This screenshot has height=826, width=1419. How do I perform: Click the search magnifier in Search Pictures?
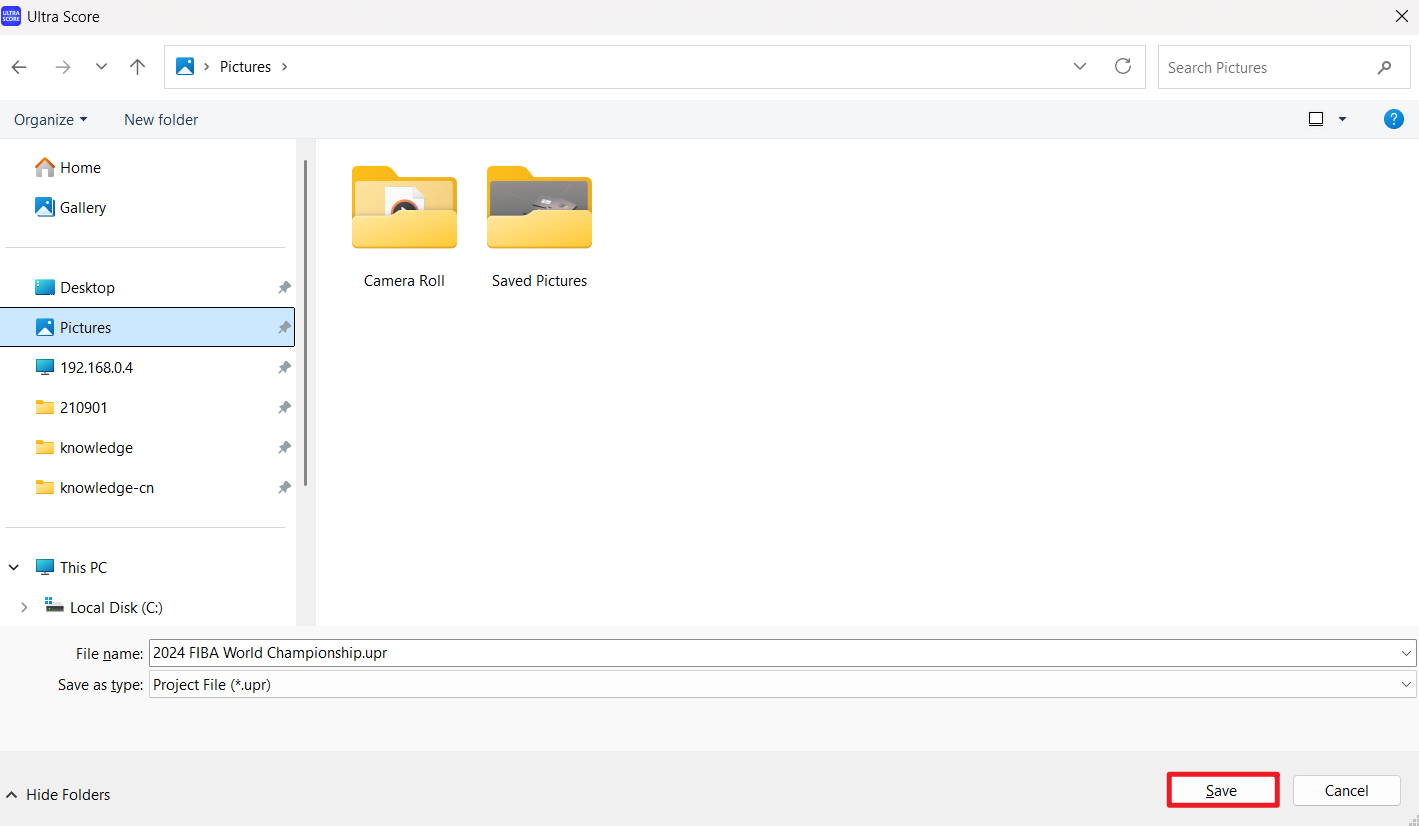tap(1384, 67)
